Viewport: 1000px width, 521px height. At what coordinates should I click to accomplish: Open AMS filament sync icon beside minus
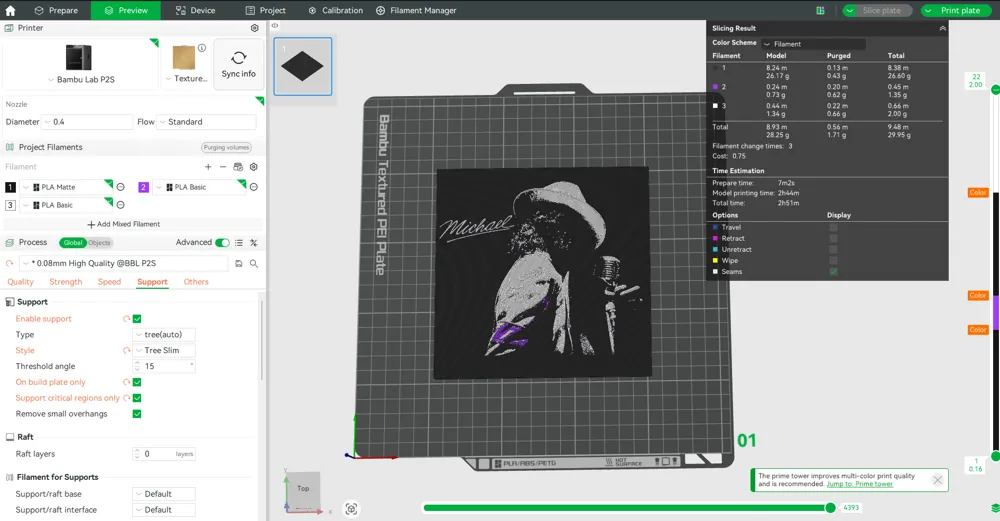(x=238, y=167)
